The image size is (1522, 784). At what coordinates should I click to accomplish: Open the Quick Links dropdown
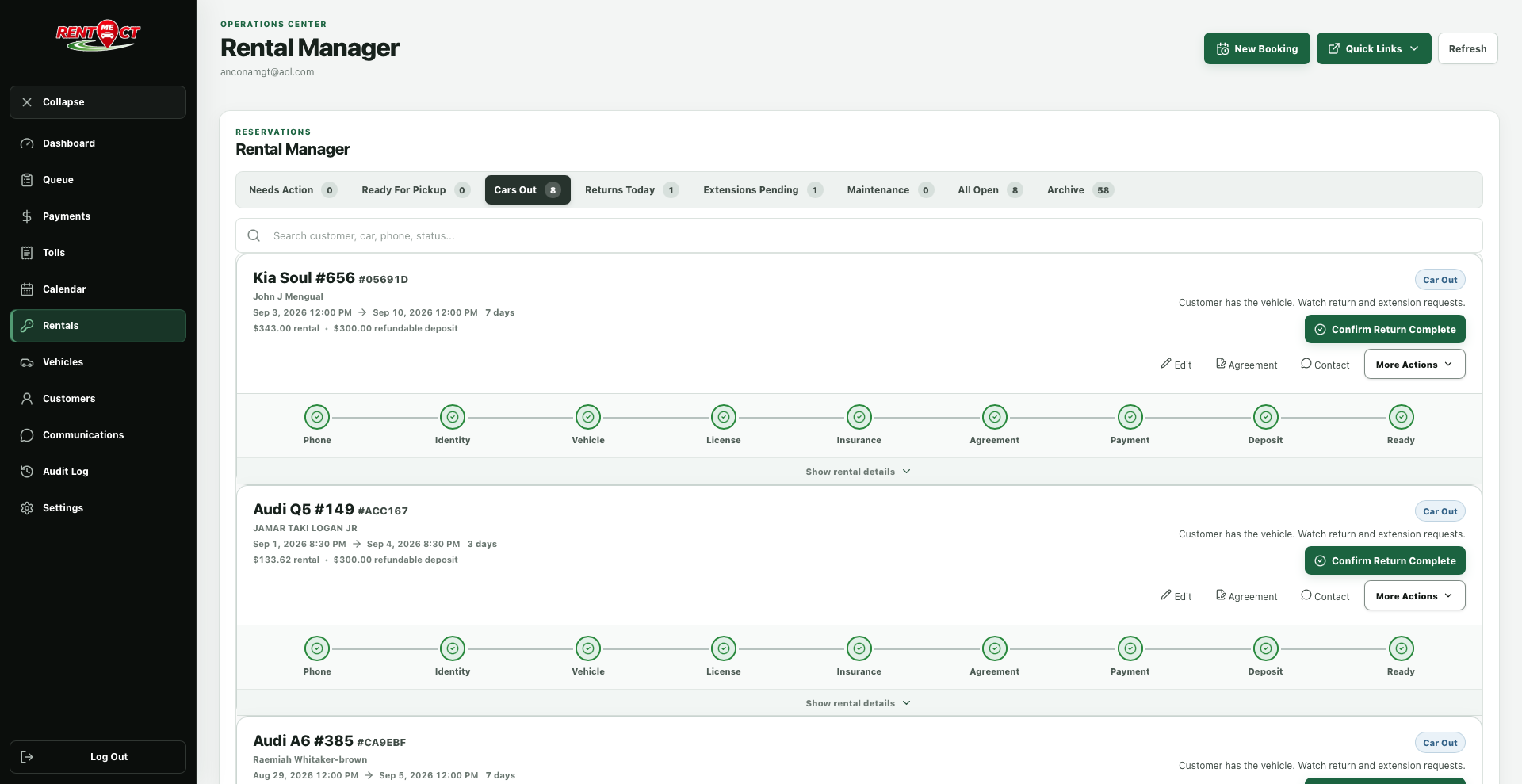click(1374, 48)
